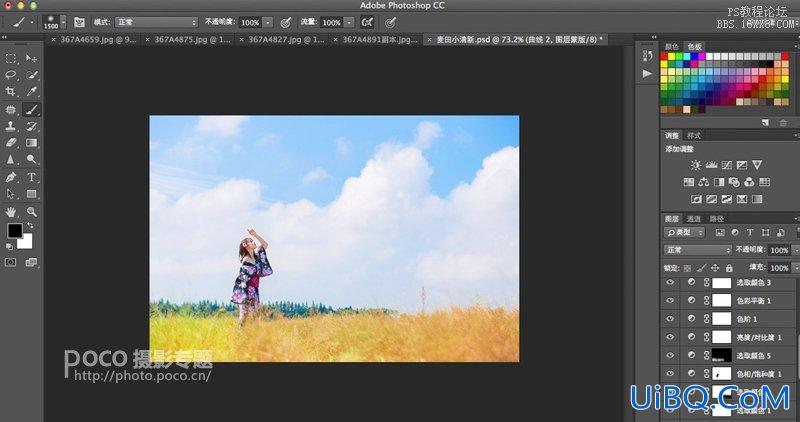Click the Actions play panel icon
This screenshot has height=422, width=800.
[x=647, y=73]
